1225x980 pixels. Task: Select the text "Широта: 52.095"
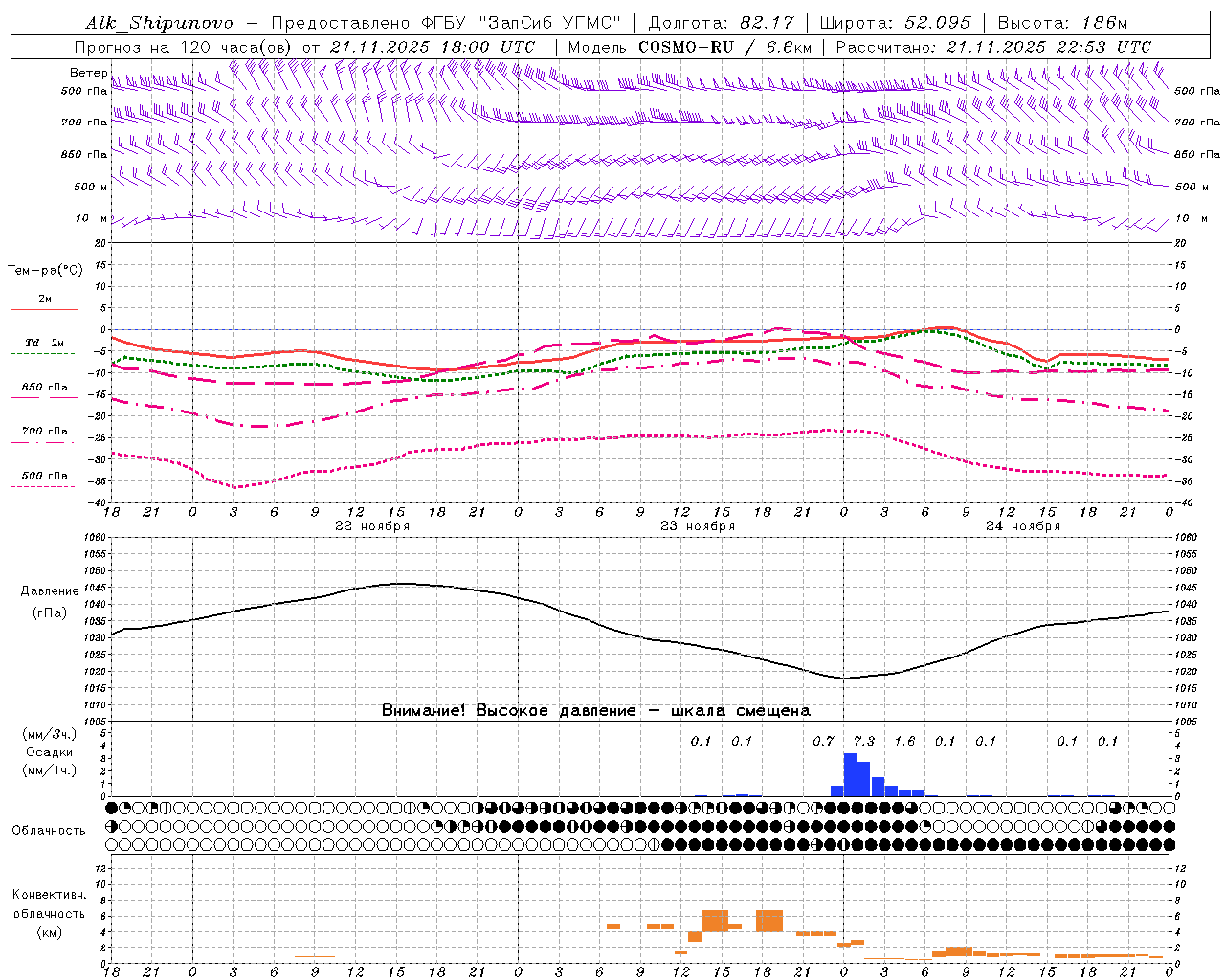pos(895,23)
